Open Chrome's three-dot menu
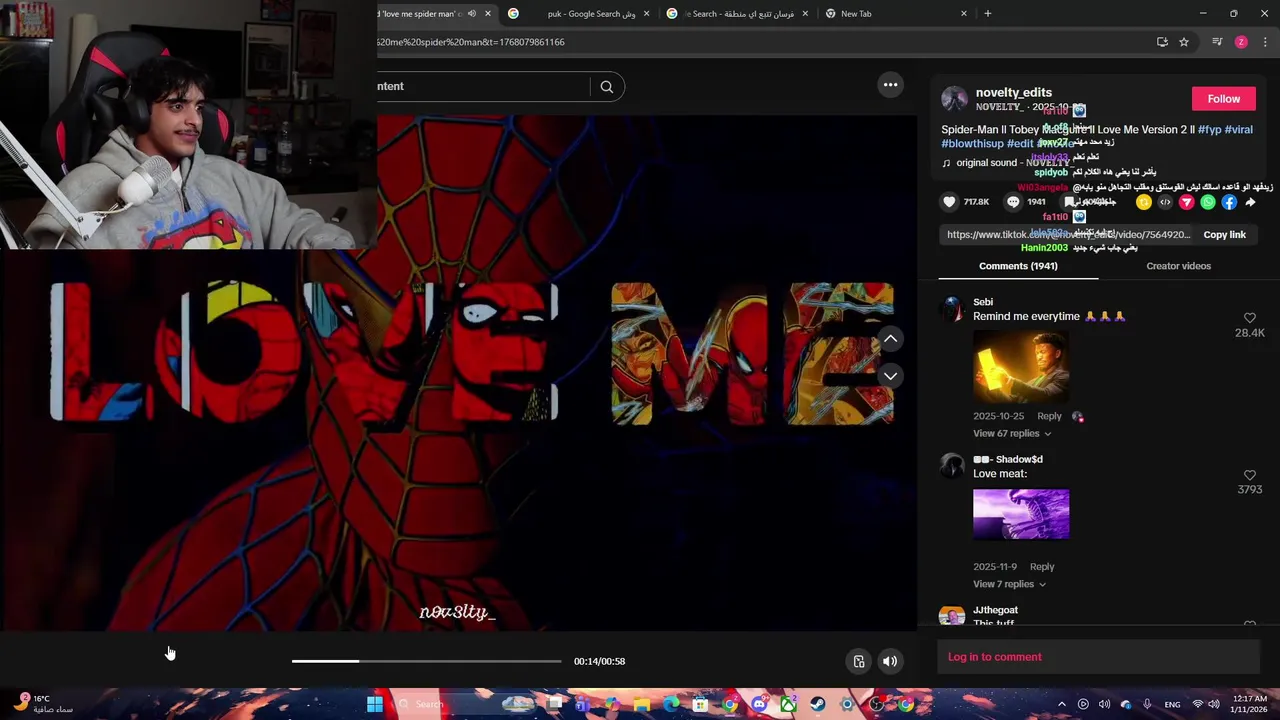The image size is (1280, 720). pos(1265,42)
